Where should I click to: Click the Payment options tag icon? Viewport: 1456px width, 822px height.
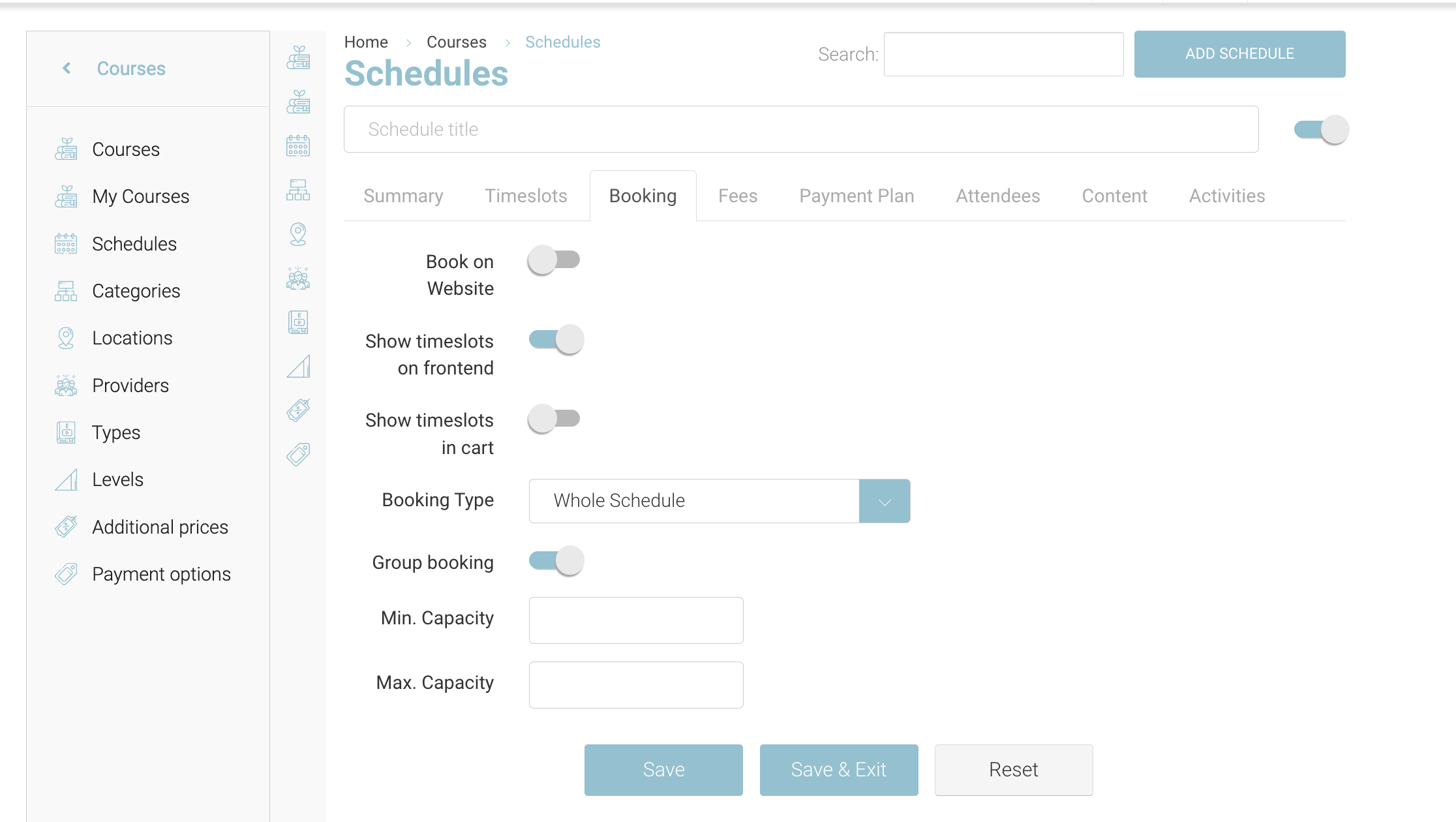click(66, 574)
